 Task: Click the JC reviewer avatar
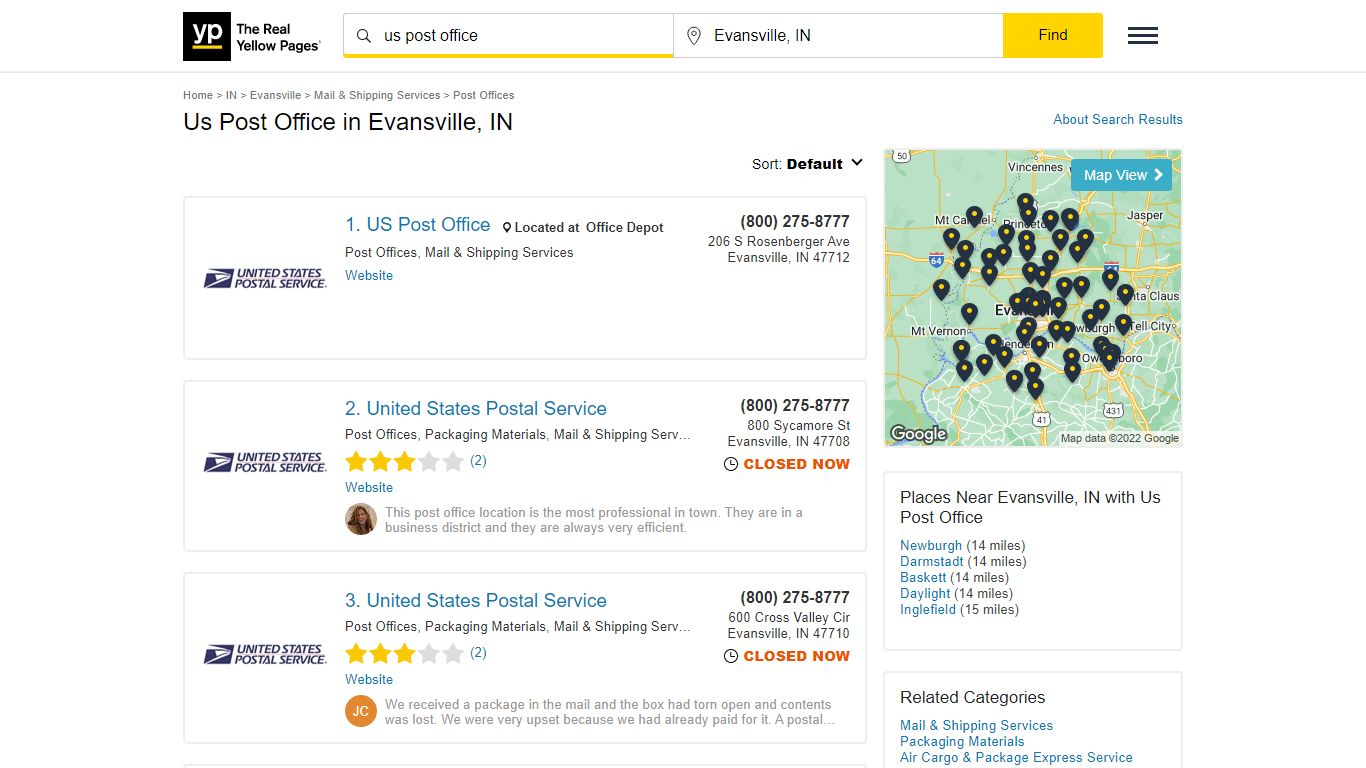tap(361, 711)
